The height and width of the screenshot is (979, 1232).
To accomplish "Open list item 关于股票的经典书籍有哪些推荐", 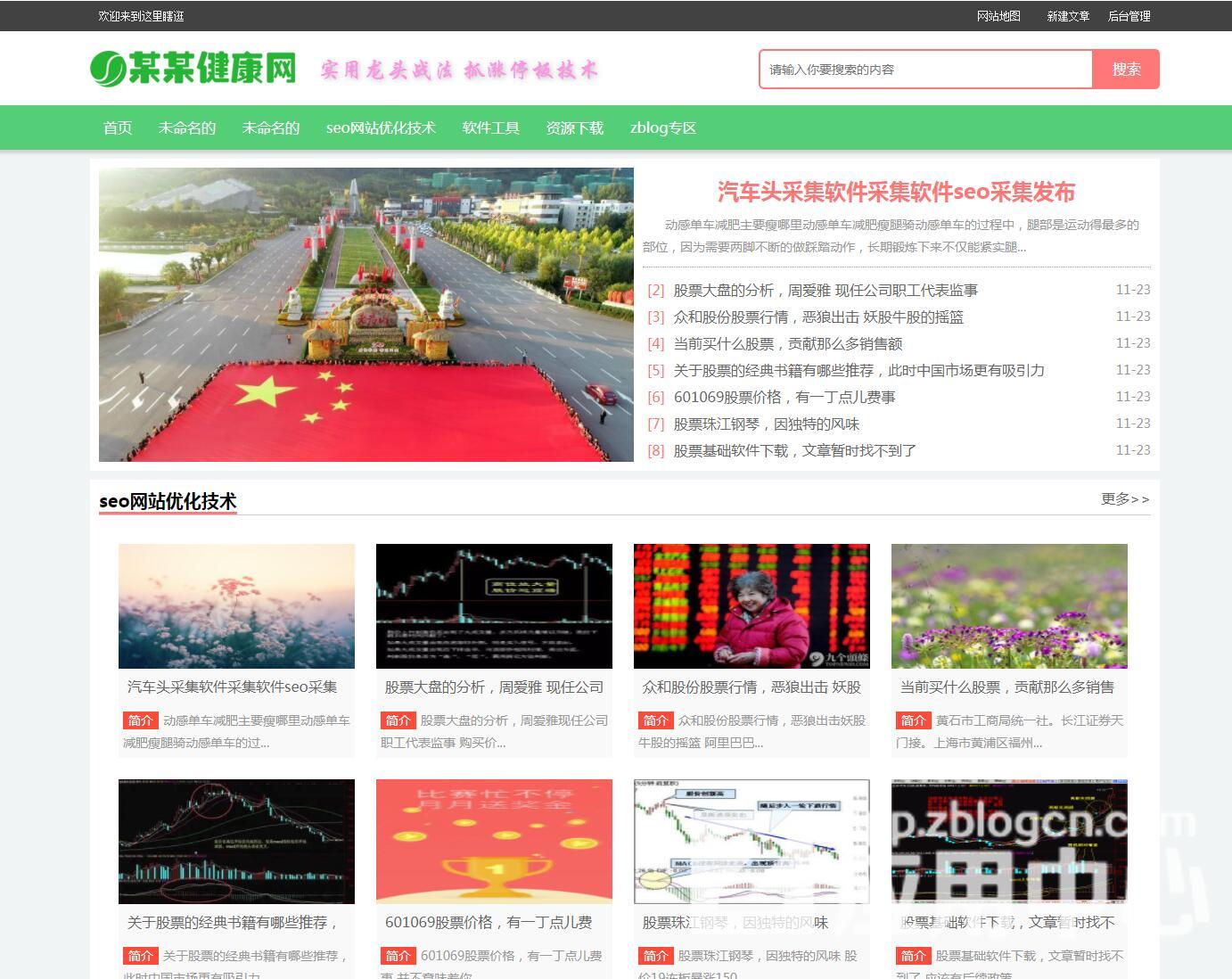I will click(858, 370).
